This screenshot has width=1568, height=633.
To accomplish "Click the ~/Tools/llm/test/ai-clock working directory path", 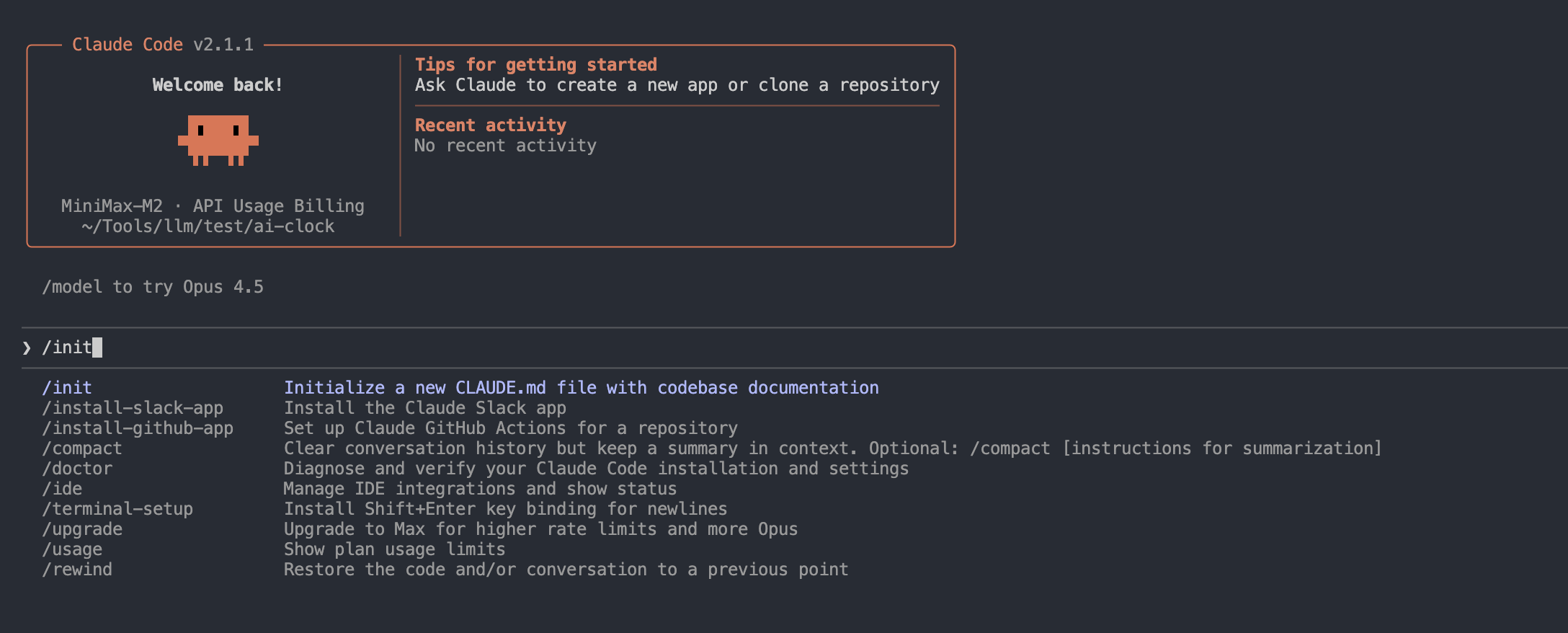I will click(208, 226).
